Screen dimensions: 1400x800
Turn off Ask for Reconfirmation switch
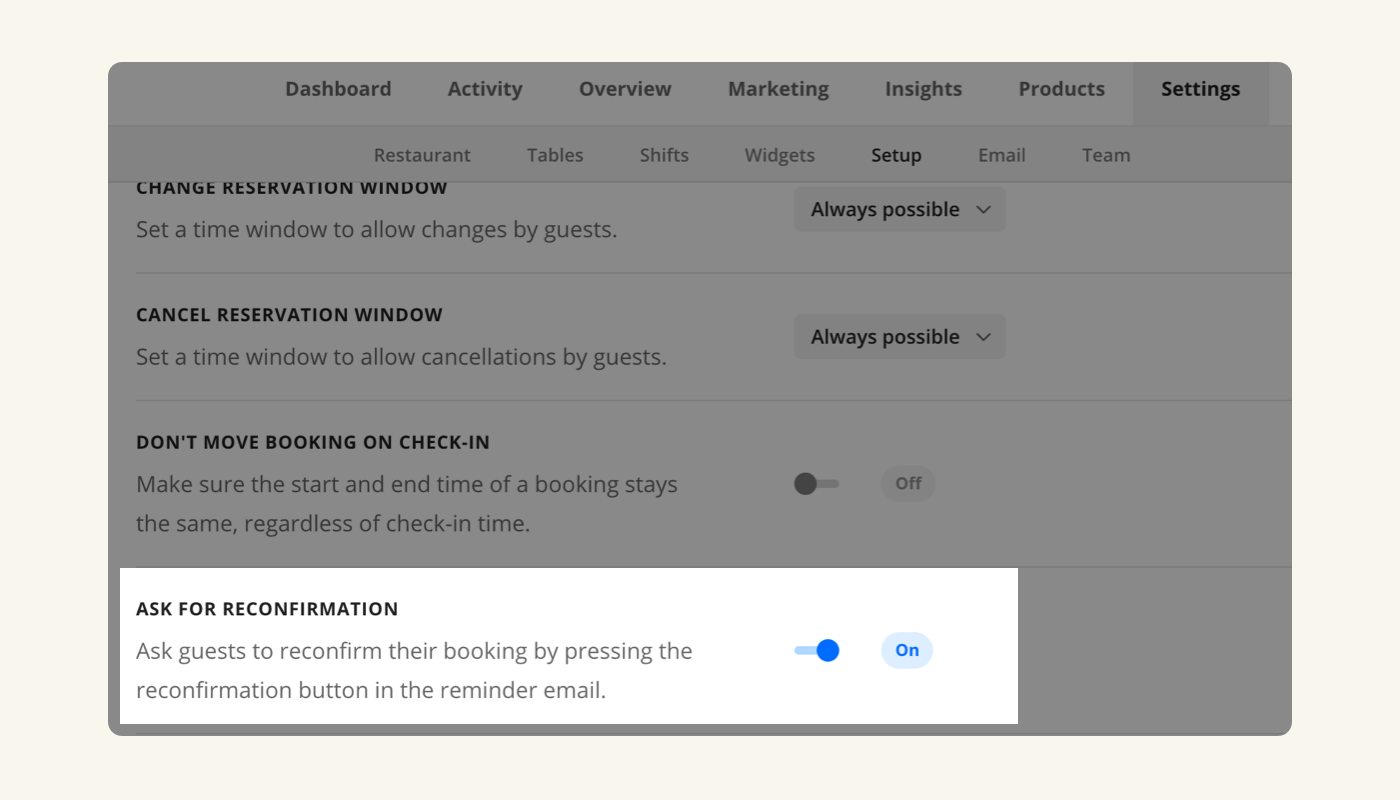816,651
